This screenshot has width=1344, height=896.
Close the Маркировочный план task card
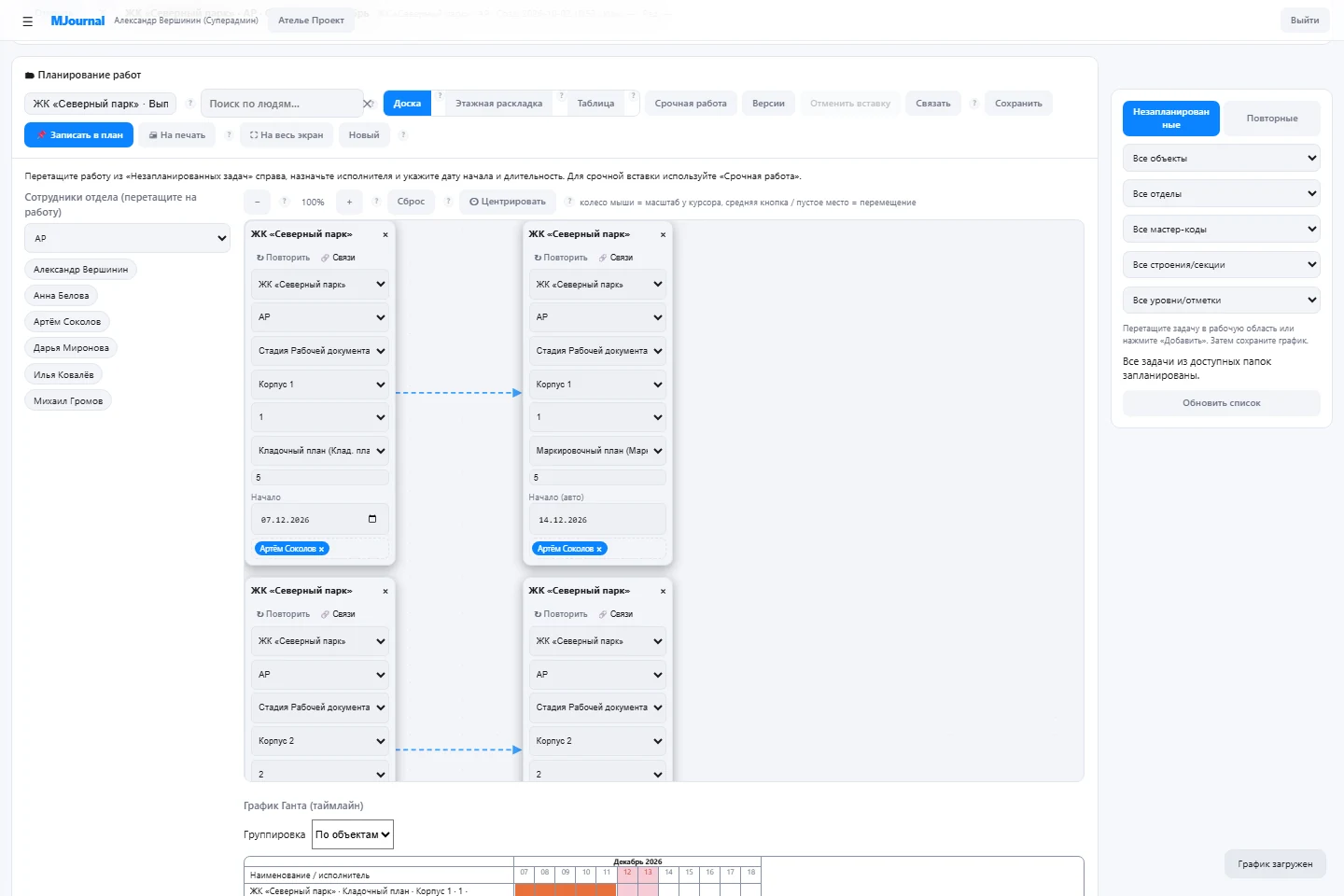pos(664,234)
